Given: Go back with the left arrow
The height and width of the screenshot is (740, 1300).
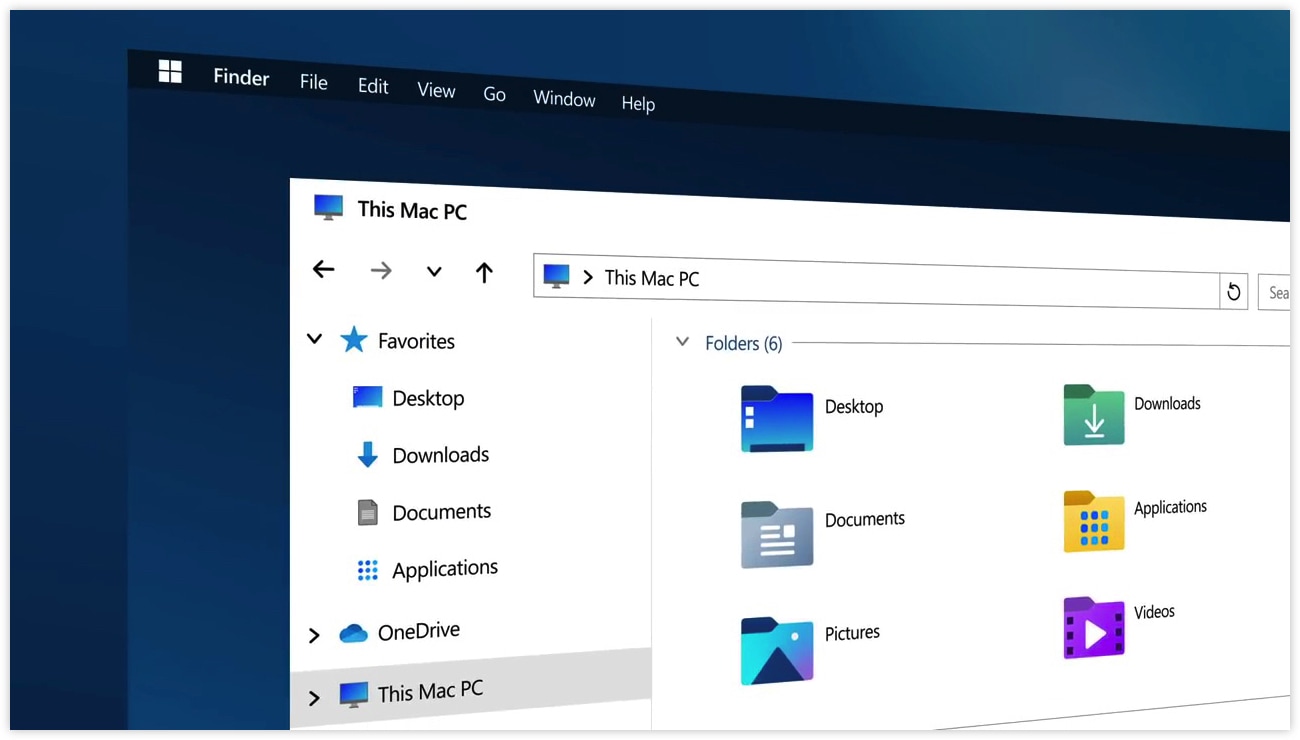Looking at the screenshot, I should [323, 269].
